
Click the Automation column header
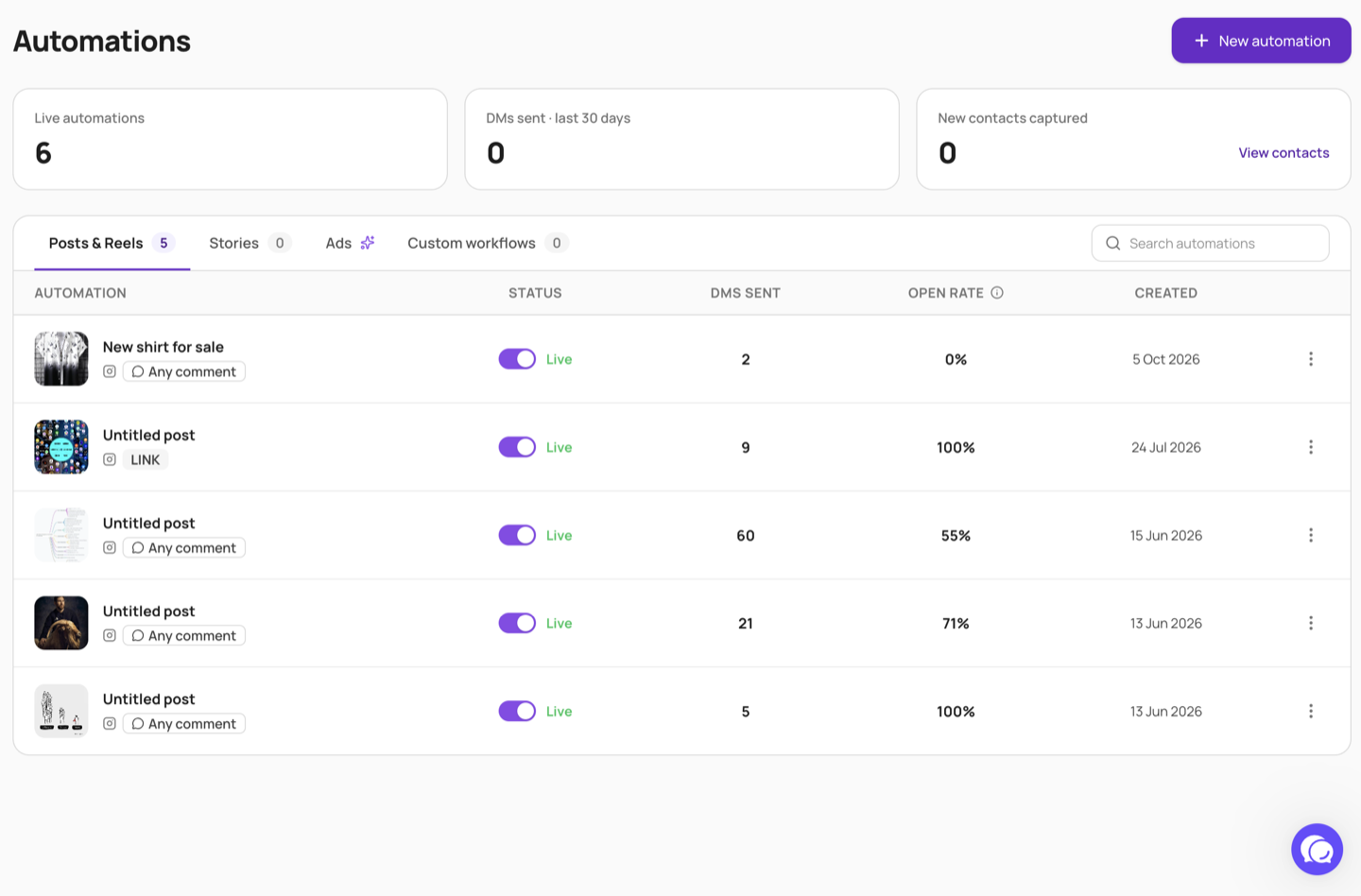tap(80, 293)
